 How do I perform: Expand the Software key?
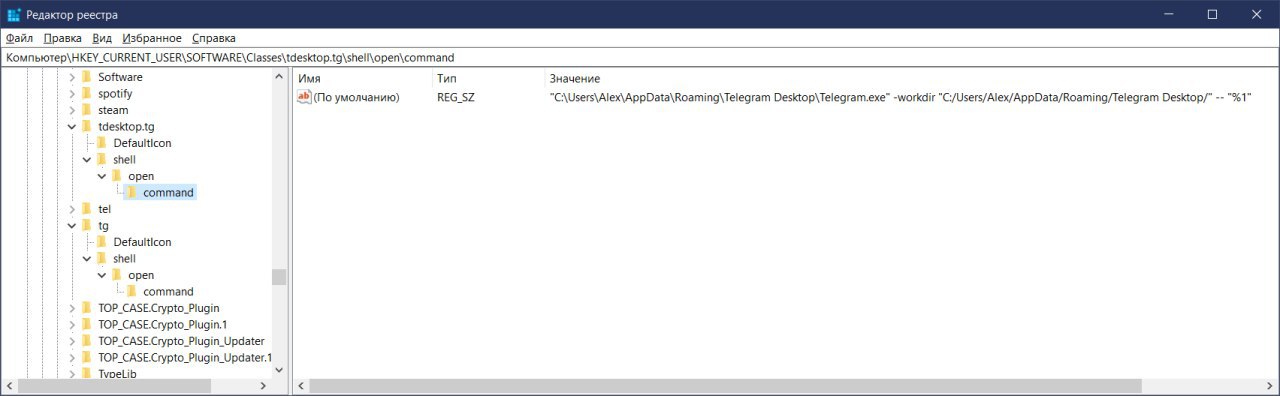click(x=71, y=77)
